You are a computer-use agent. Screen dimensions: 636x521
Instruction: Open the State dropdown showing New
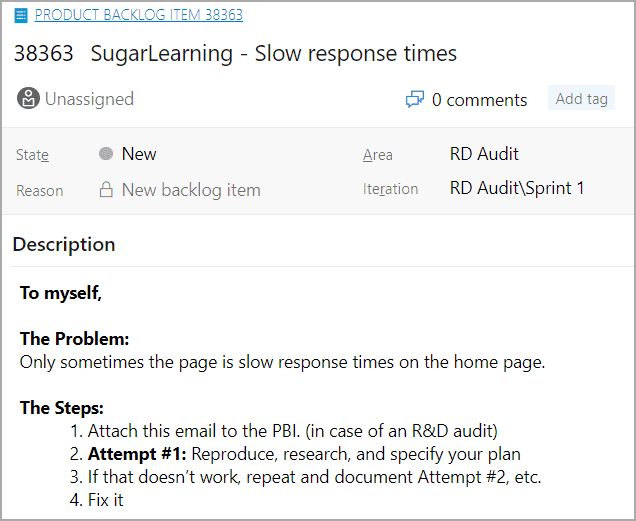139,154
